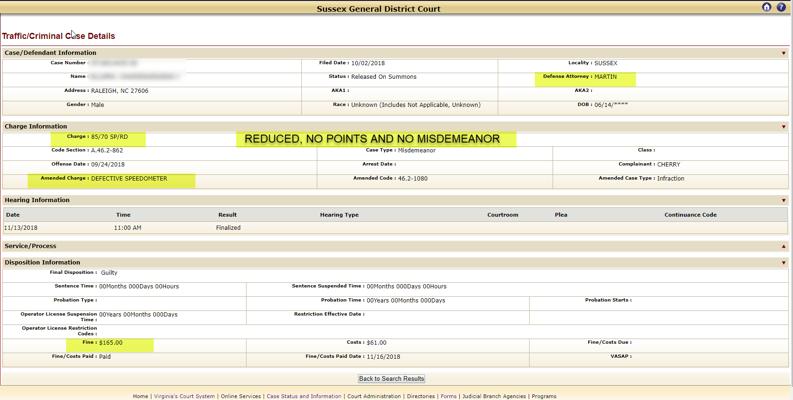793x400 pixels.
Task: Select the locality value SUSSEX
Action: [606, 63]
